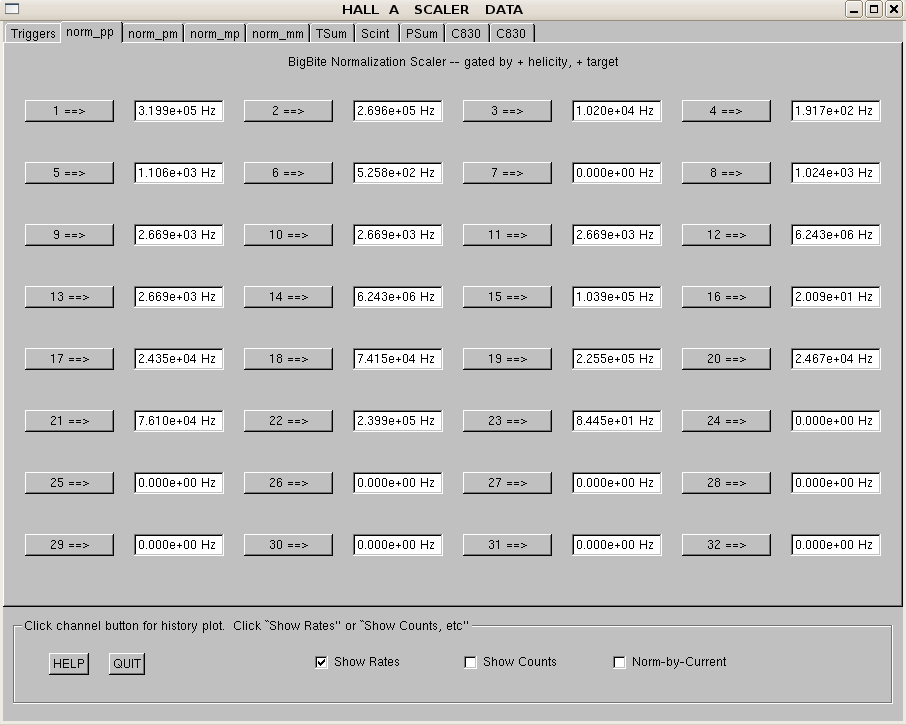906x725 pixels.
Task: Select the norm_pp tab
Action: click(x=90, y=32)
